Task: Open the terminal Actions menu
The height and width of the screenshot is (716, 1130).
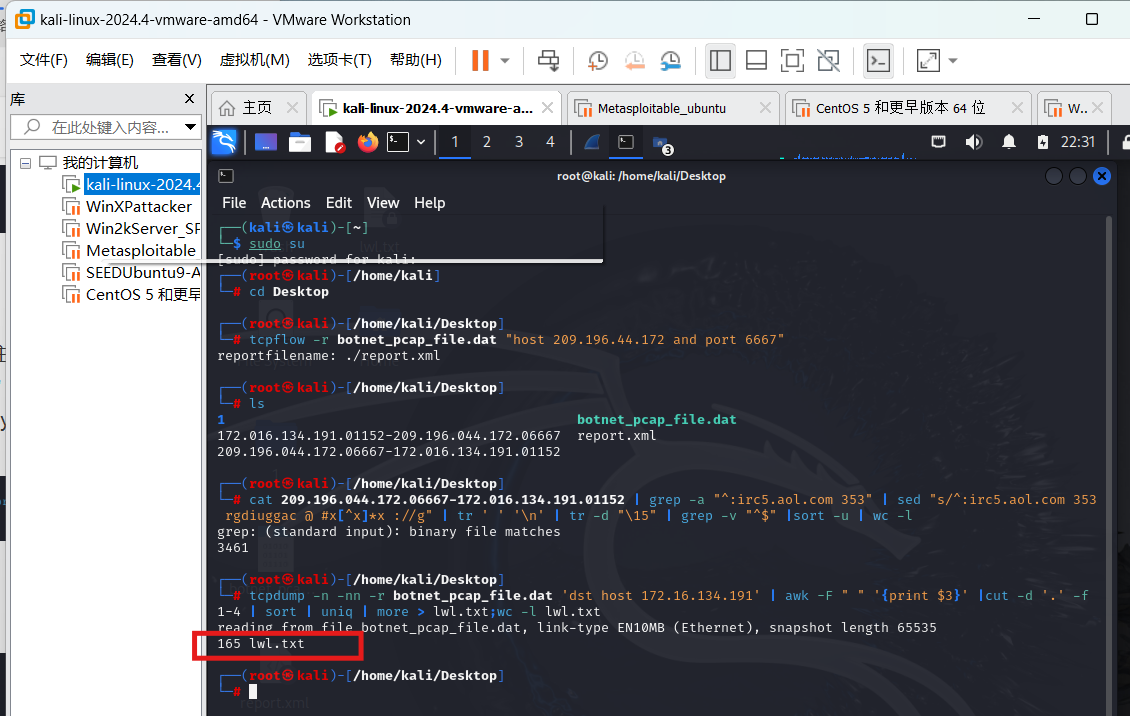Action: (x=285, y=203)
